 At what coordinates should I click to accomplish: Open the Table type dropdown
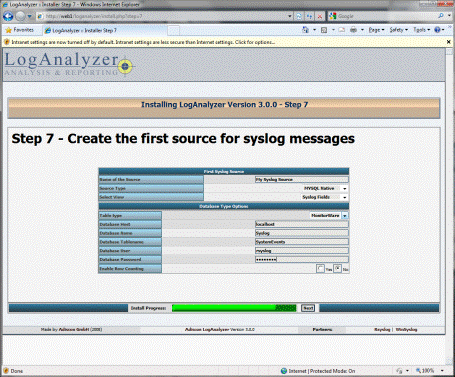[329, 216]
